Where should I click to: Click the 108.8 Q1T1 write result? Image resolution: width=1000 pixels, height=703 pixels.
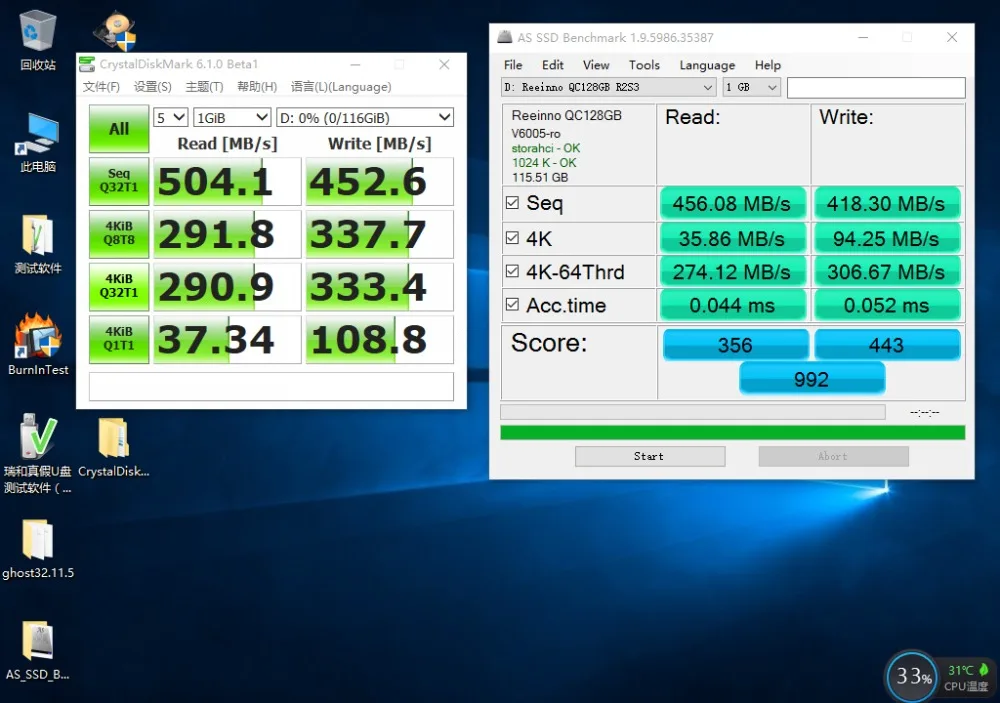pyautogui.click(x=379, y=339)
